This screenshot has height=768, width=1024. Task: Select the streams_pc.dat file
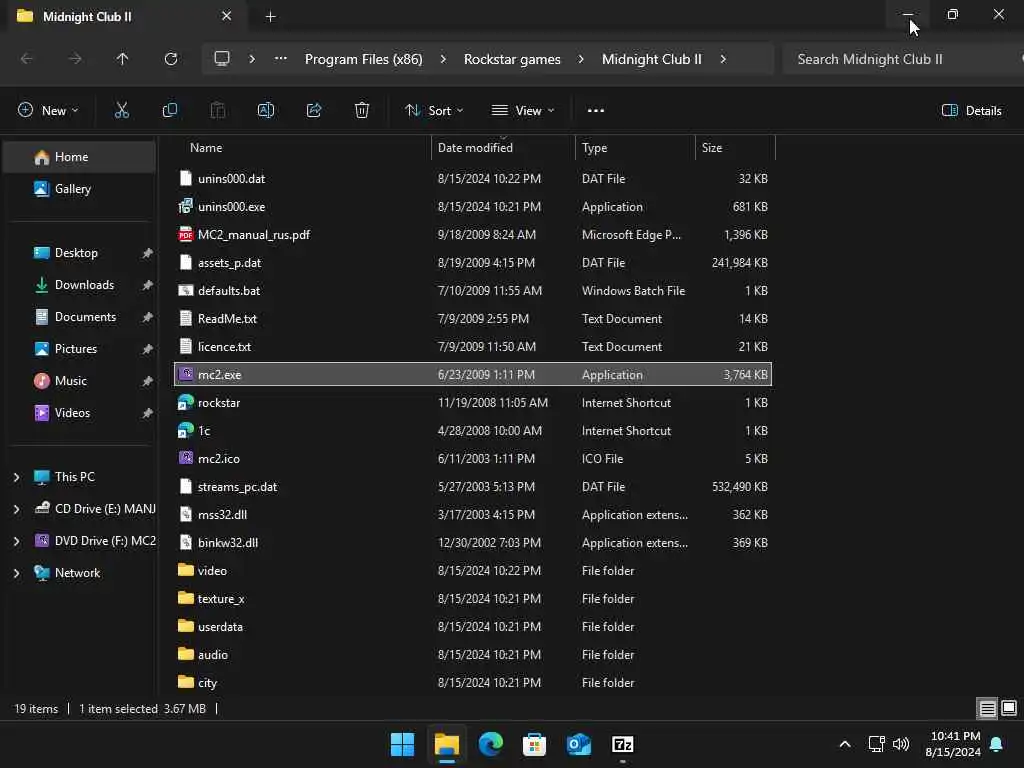click(x=473, y=487)
